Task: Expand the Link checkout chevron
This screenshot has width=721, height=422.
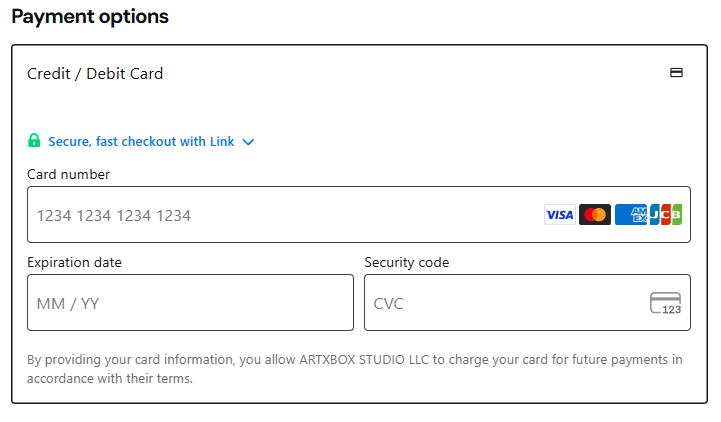Action: [249, 142]
